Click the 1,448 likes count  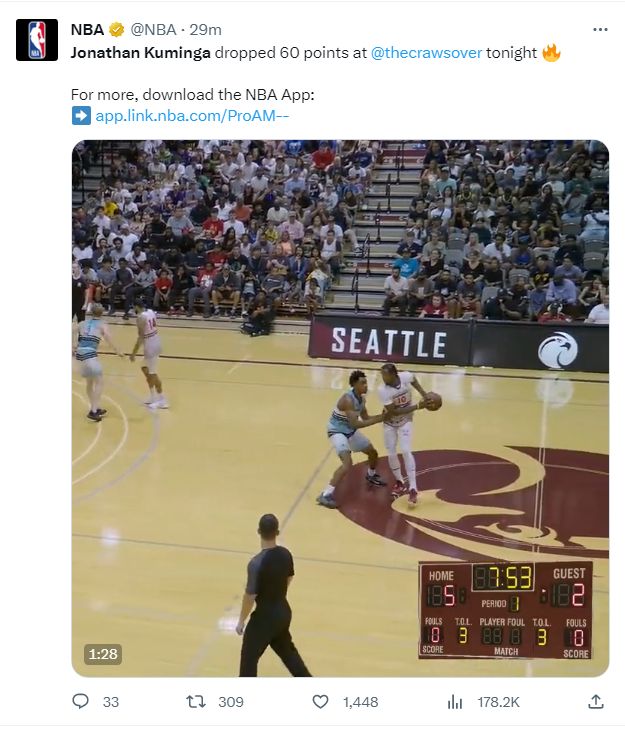(360, 702)
